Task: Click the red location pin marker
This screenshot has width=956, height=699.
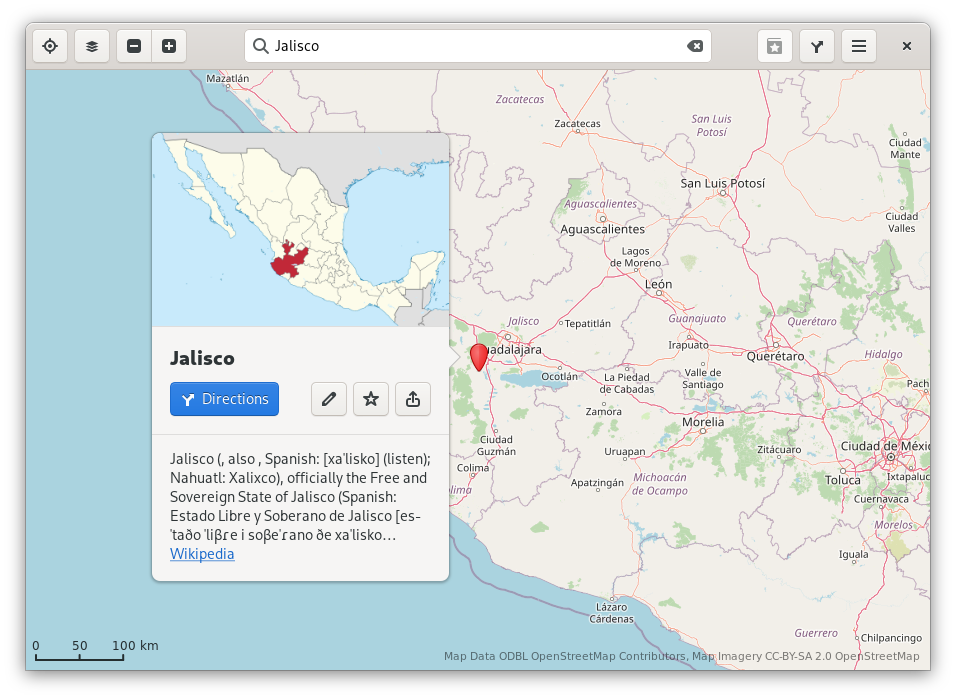Action: [x=479, y=357]
